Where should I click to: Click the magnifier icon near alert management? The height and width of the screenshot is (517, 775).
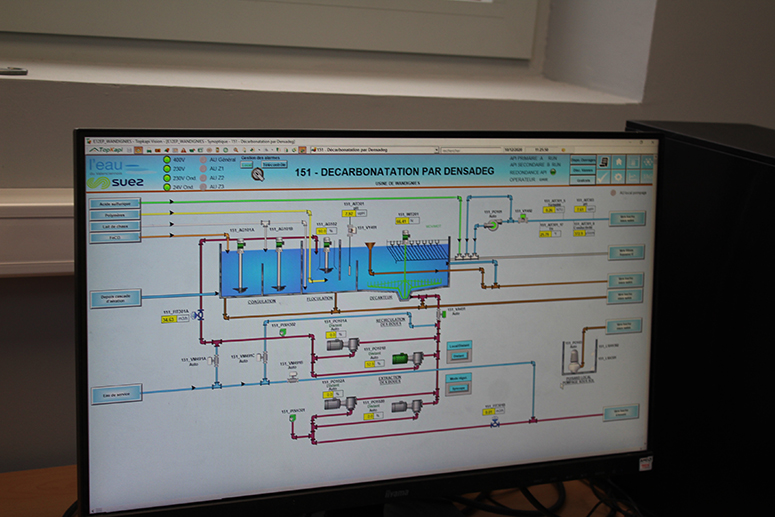click(258, 174)
